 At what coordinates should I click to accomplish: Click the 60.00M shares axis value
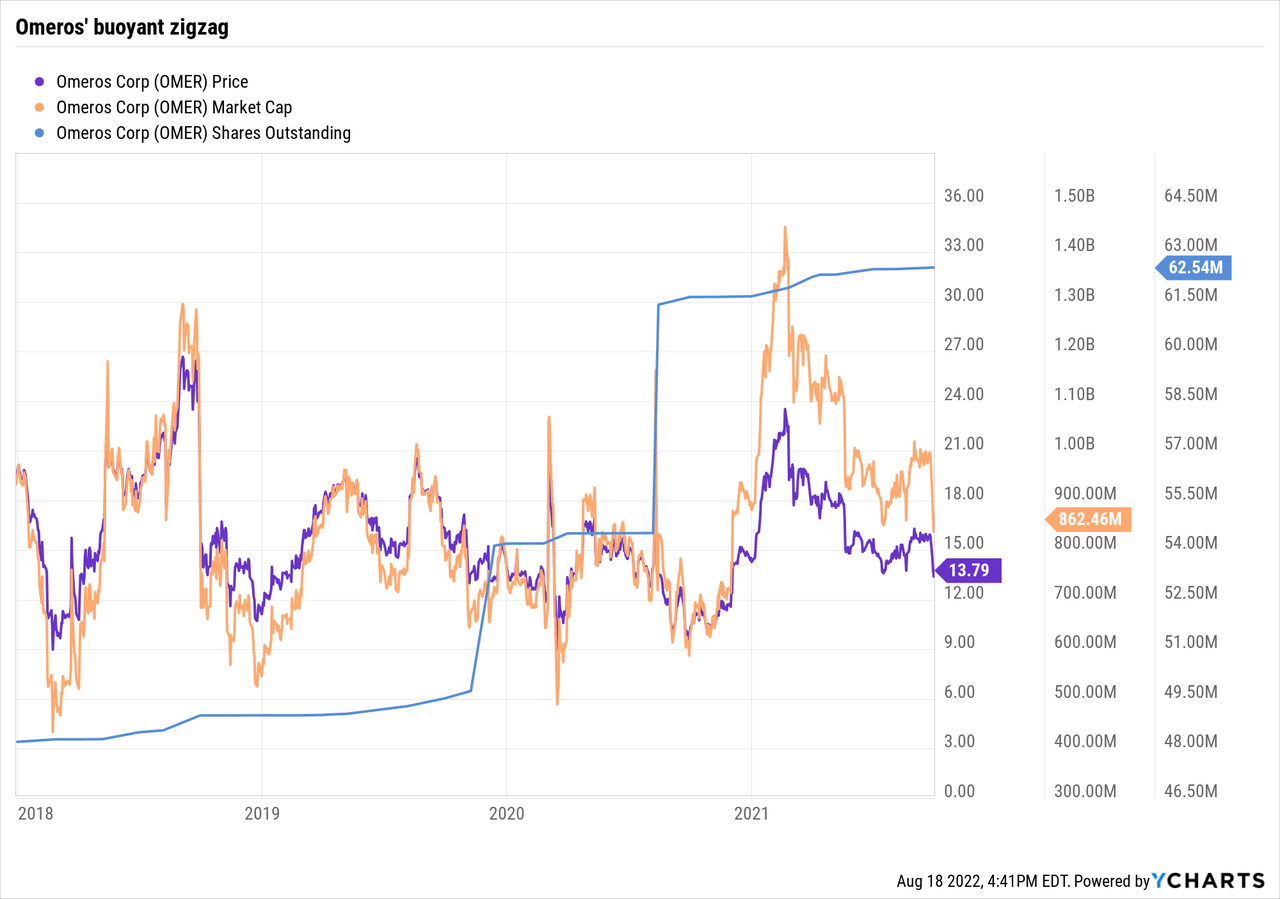click(1190, 344)
